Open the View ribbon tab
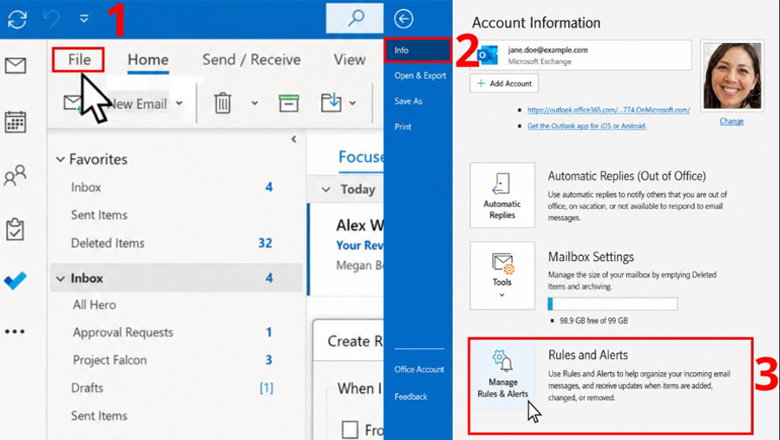 tap(349, 60)
